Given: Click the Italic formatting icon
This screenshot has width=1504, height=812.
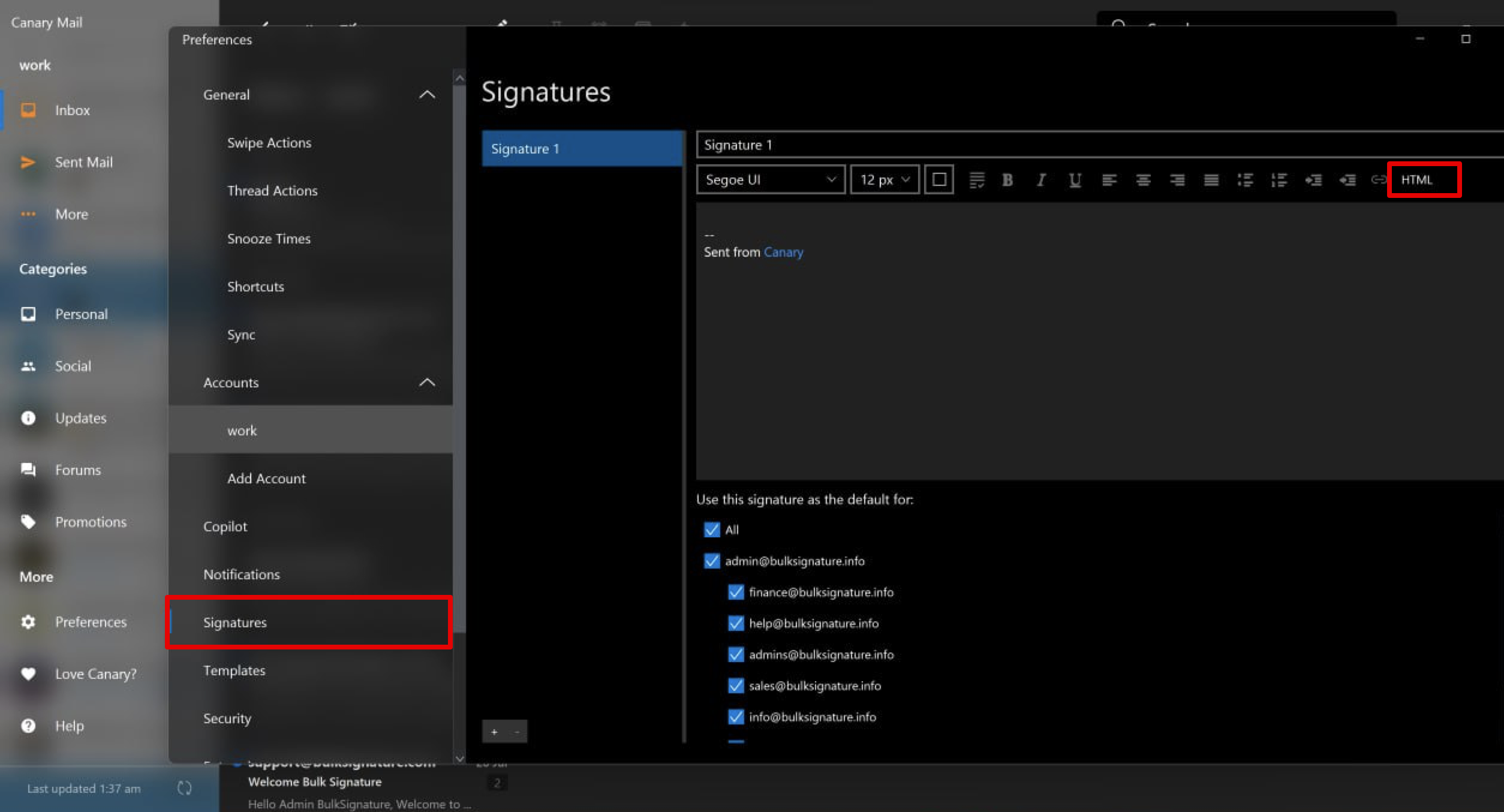Looking at the screenshot, I should 1041,180.
